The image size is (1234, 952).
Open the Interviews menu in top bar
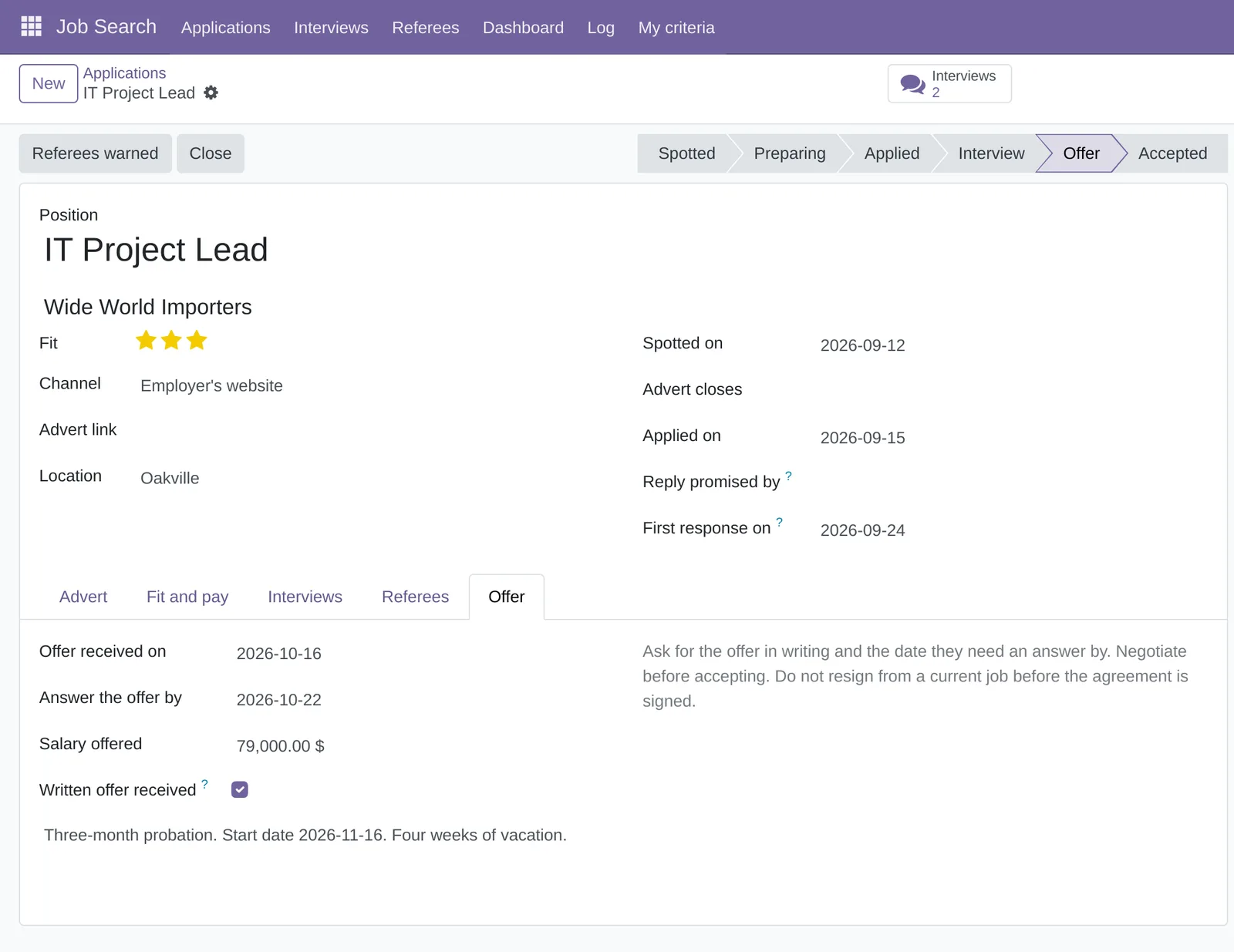pos(331,27)
